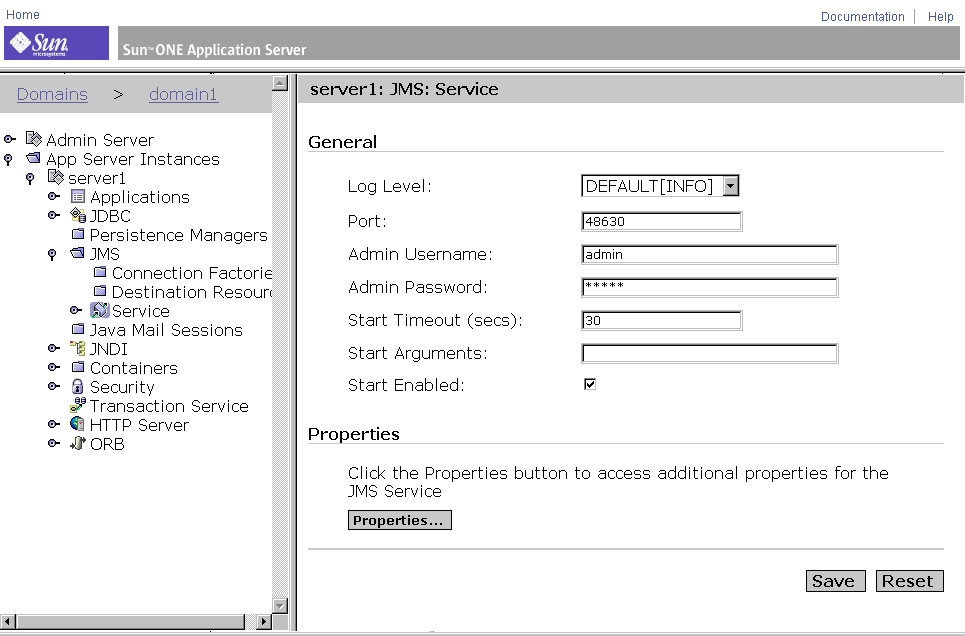Image resolution: width=965 pixels, height=636 pixels.
Task: Select Persistence Managers in the tree
Action: point(178,235)
